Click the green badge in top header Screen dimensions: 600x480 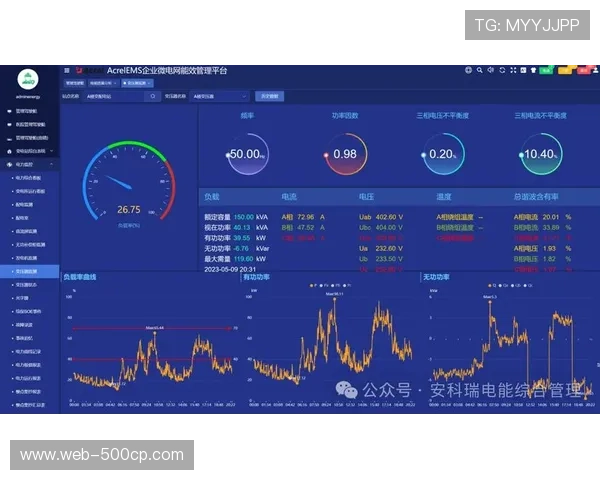(x=546, y=71)
